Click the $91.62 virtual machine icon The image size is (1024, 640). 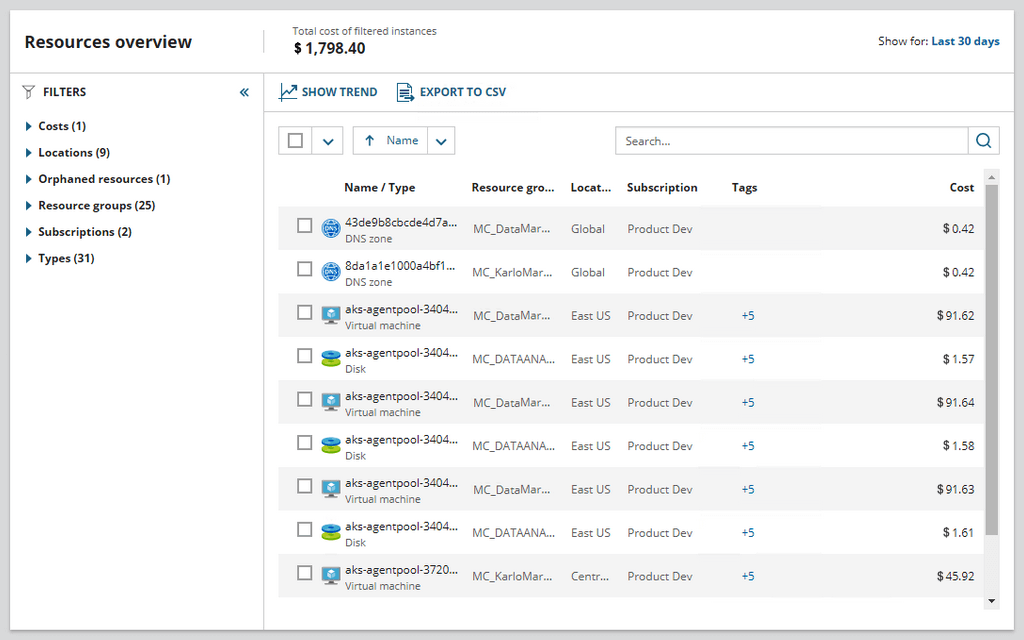[x=331, y=316]
